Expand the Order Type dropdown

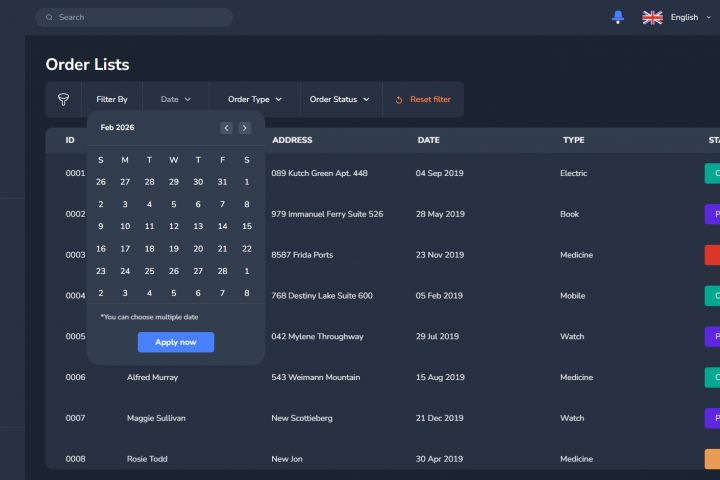(x=254, y=99)
